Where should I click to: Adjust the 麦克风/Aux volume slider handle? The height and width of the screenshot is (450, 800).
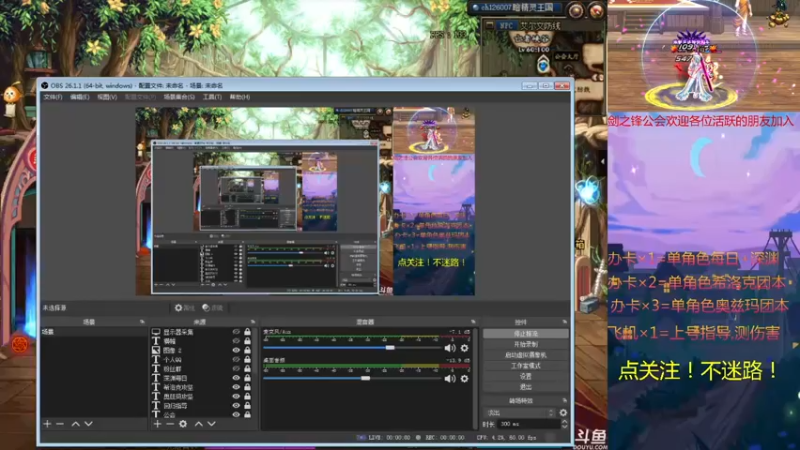click(x=390, y=348)
